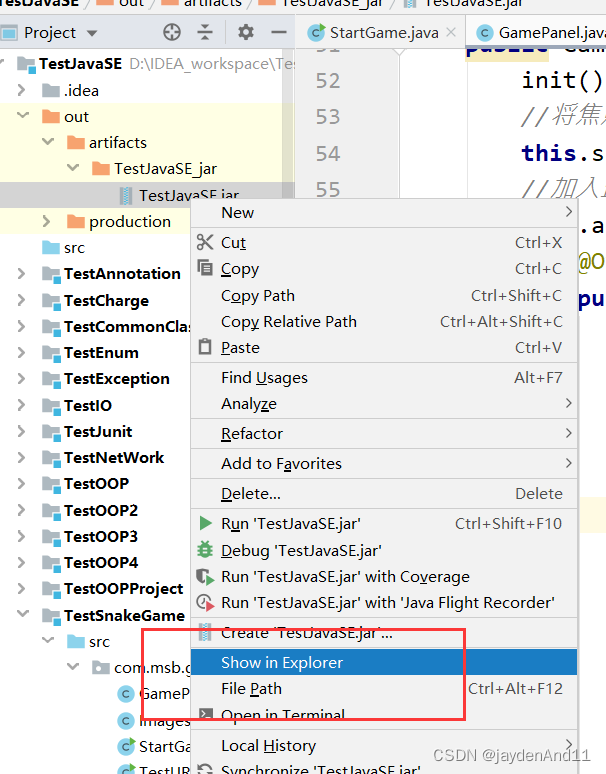This screenshot has height=774, width=606.
Task: Click line number 53 in gutter
Action: point(328,117)
